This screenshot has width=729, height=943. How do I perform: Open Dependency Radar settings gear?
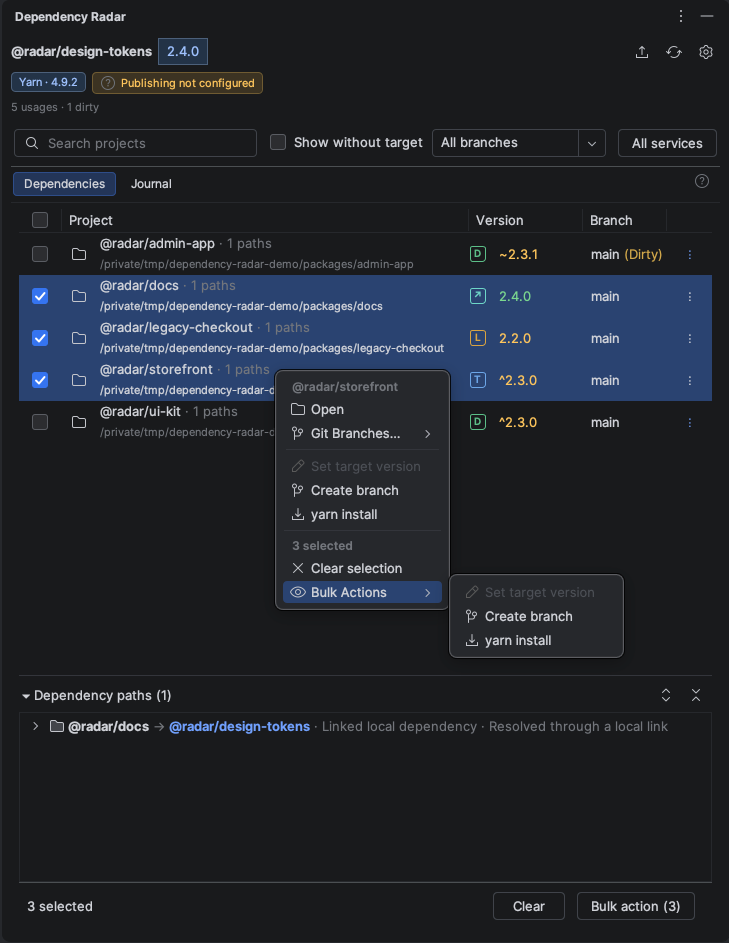coord(706,52)
